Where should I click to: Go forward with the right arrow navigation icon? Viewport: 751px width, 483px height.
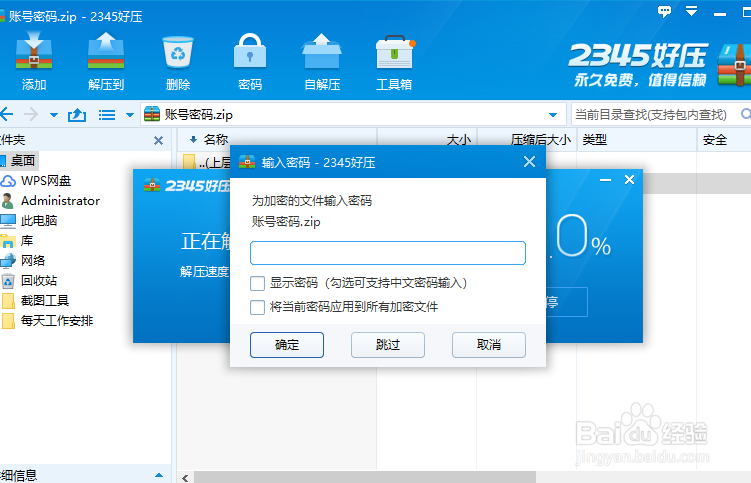coord(31,115)
